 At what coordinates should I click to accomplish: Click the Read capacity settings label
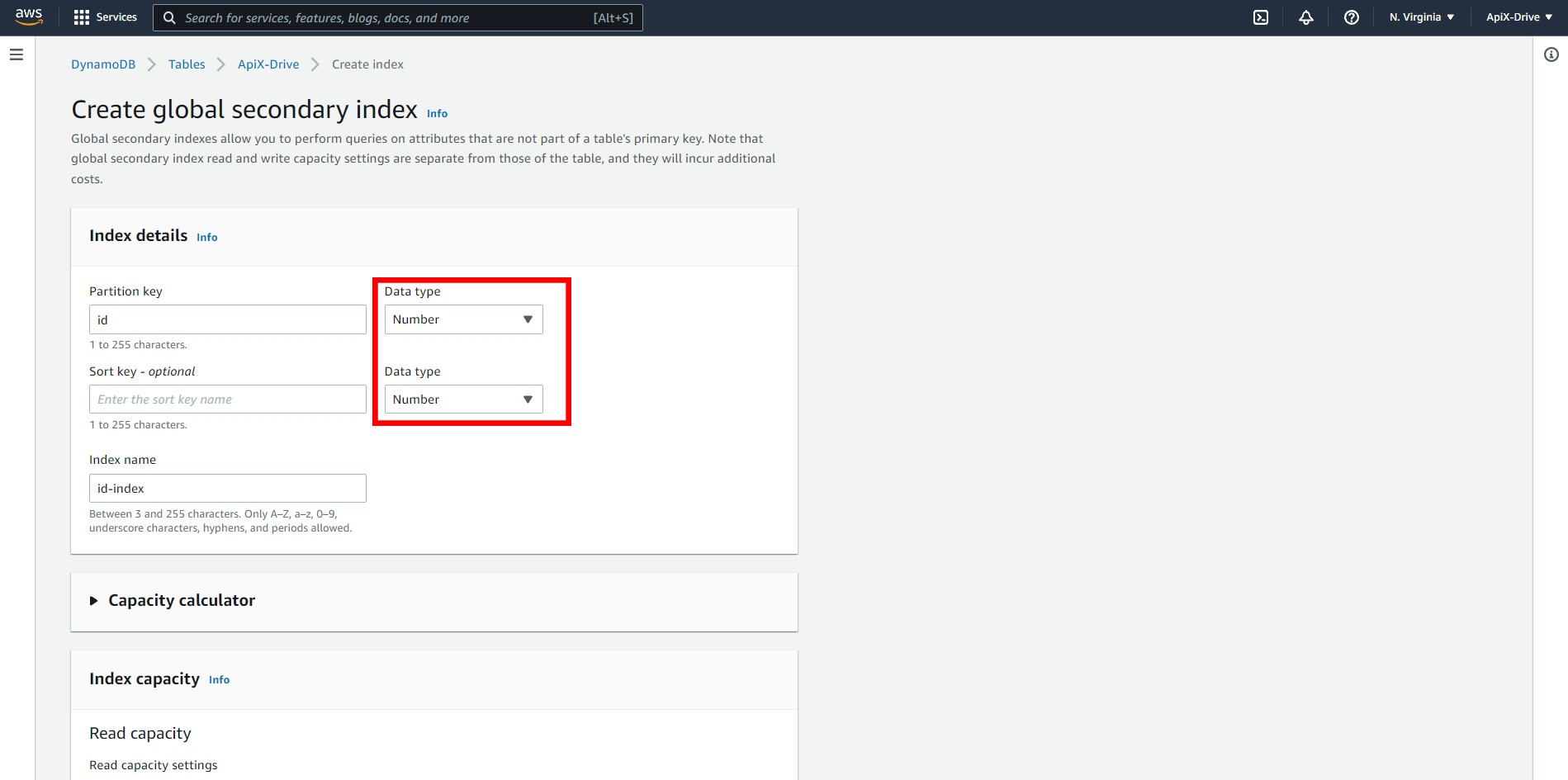click(154, 765)
